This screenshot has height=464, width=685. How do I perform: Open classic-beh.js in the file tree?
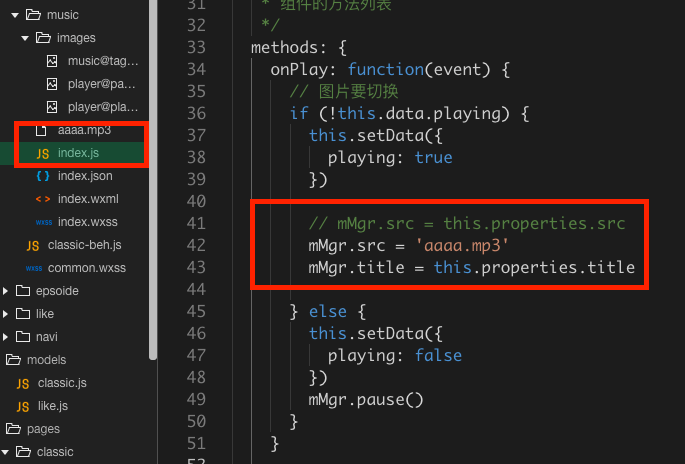click(84, 245)
